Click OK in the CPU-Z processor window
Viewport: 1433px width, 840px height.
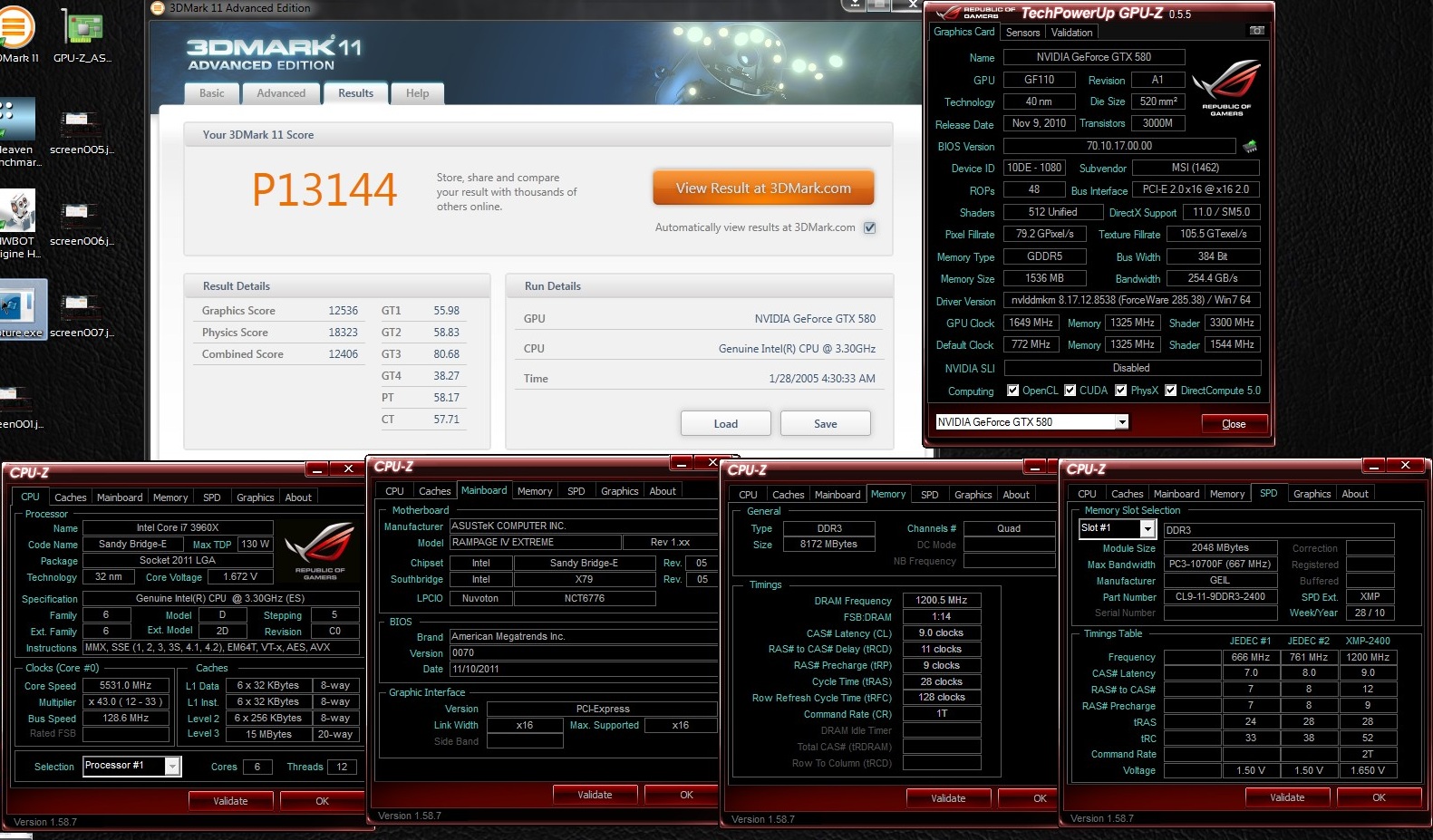click(x=323, y=801)
